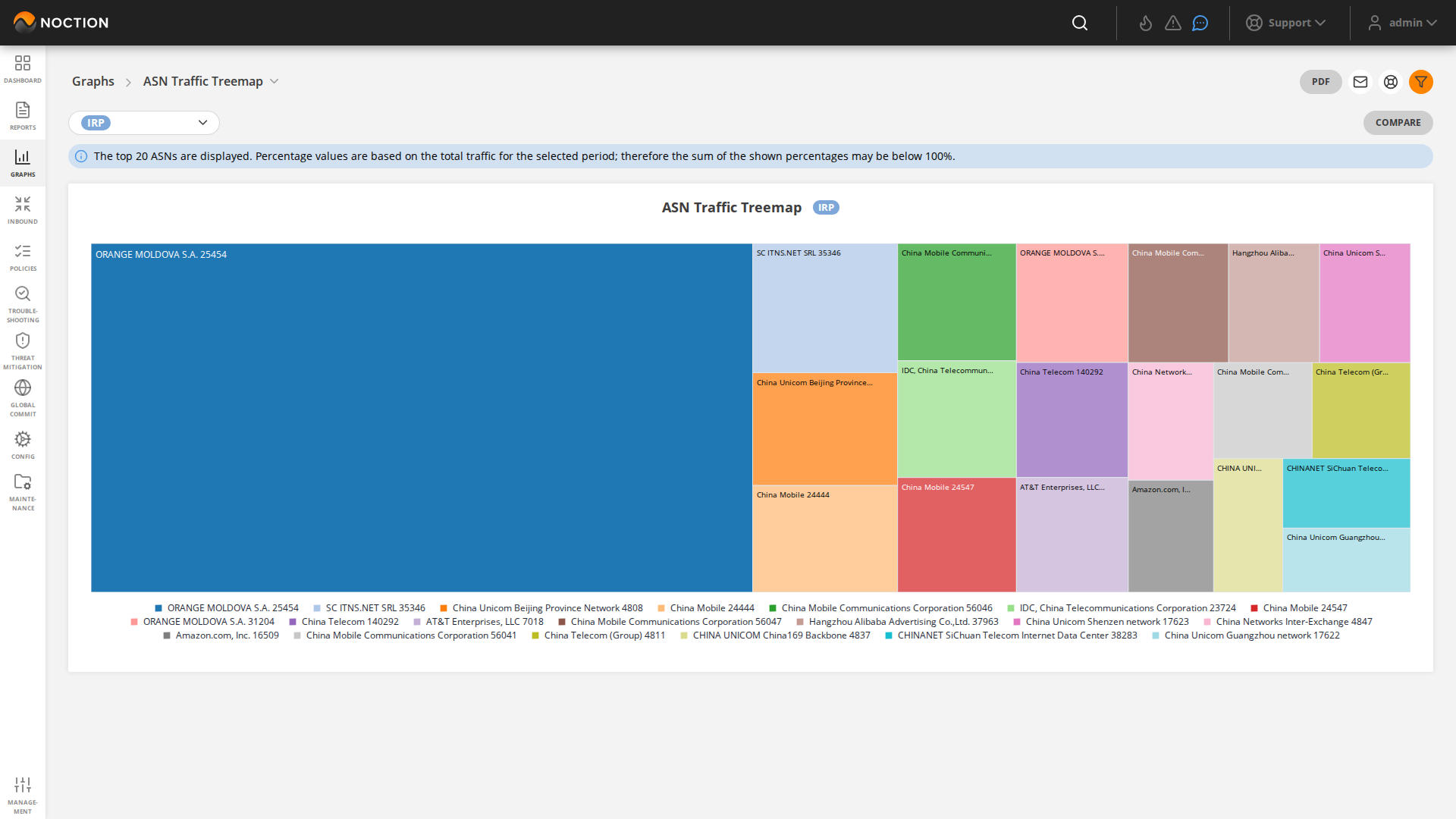Select the teal CHINANET SiChuan Telecom treemap block
This screenshot has width=1456, height=819.
click(1347, 493)
